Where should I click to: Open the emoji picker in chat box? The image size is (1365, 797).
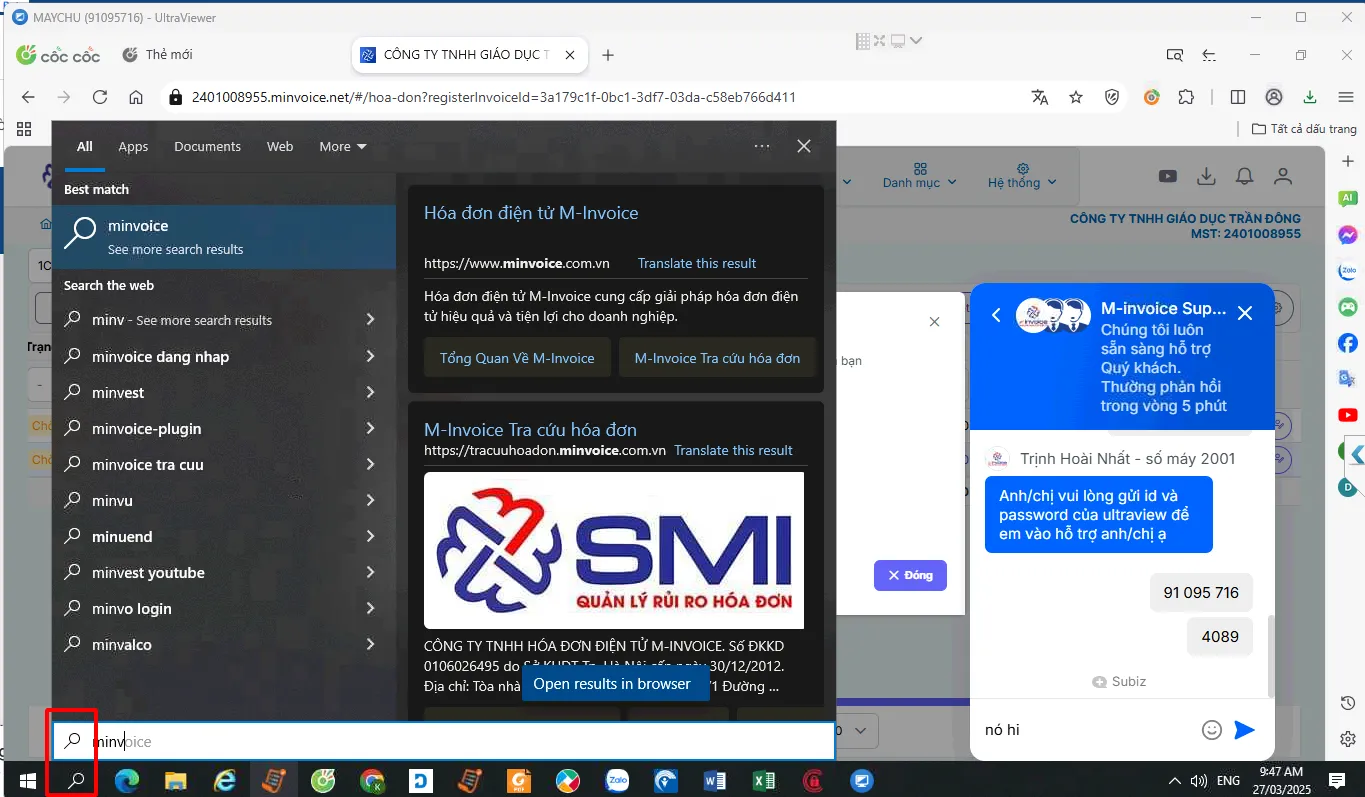click(1212, 730)
